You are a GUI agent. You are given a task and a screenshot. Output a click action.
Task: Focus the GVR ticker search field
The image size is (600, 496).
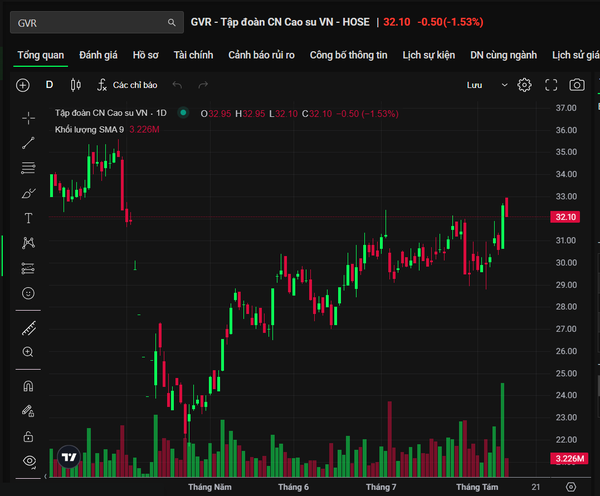pos(97,23)
